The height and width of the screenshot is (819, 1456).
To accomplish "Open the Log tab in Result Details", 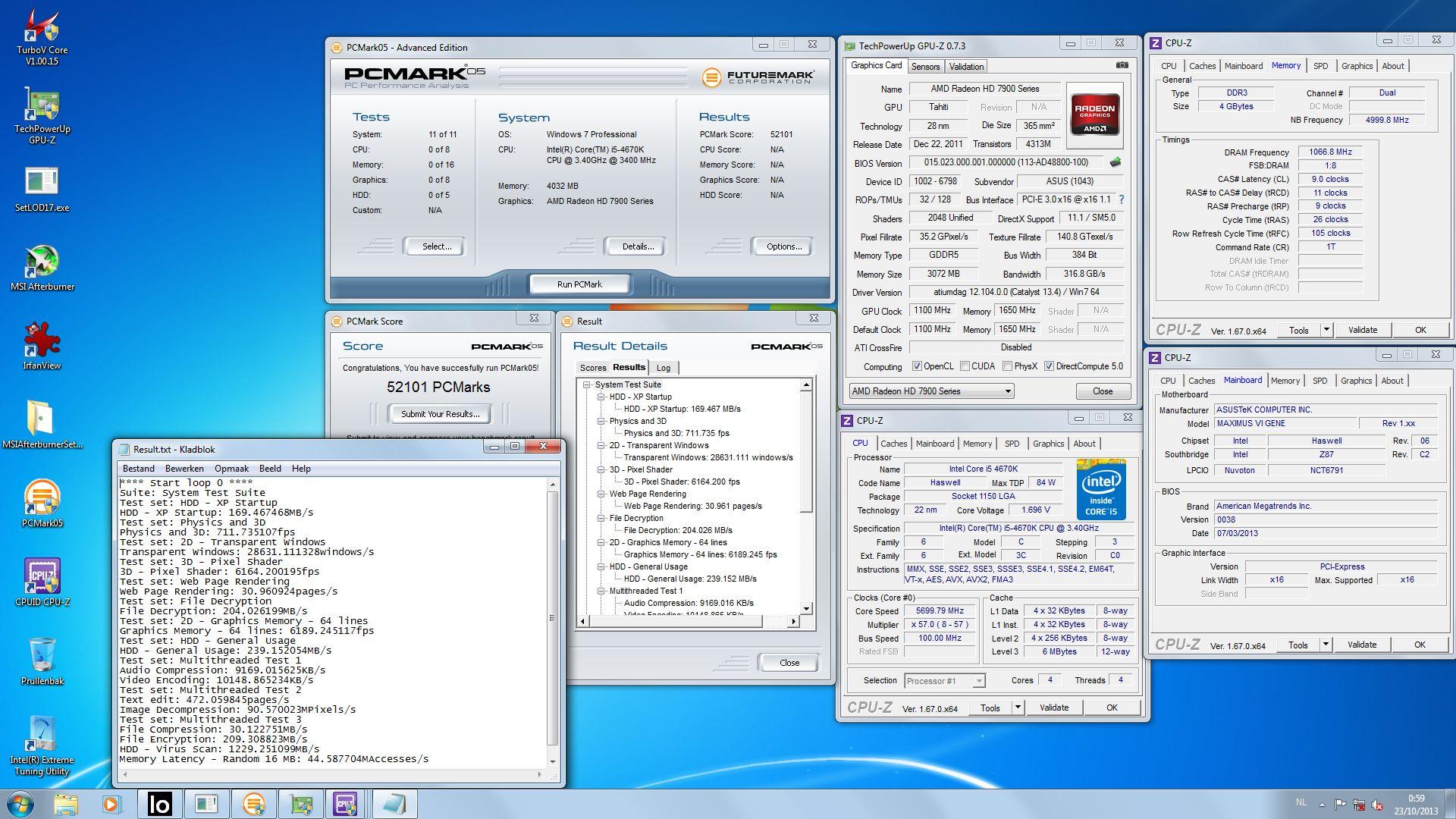I will point(663,368).
